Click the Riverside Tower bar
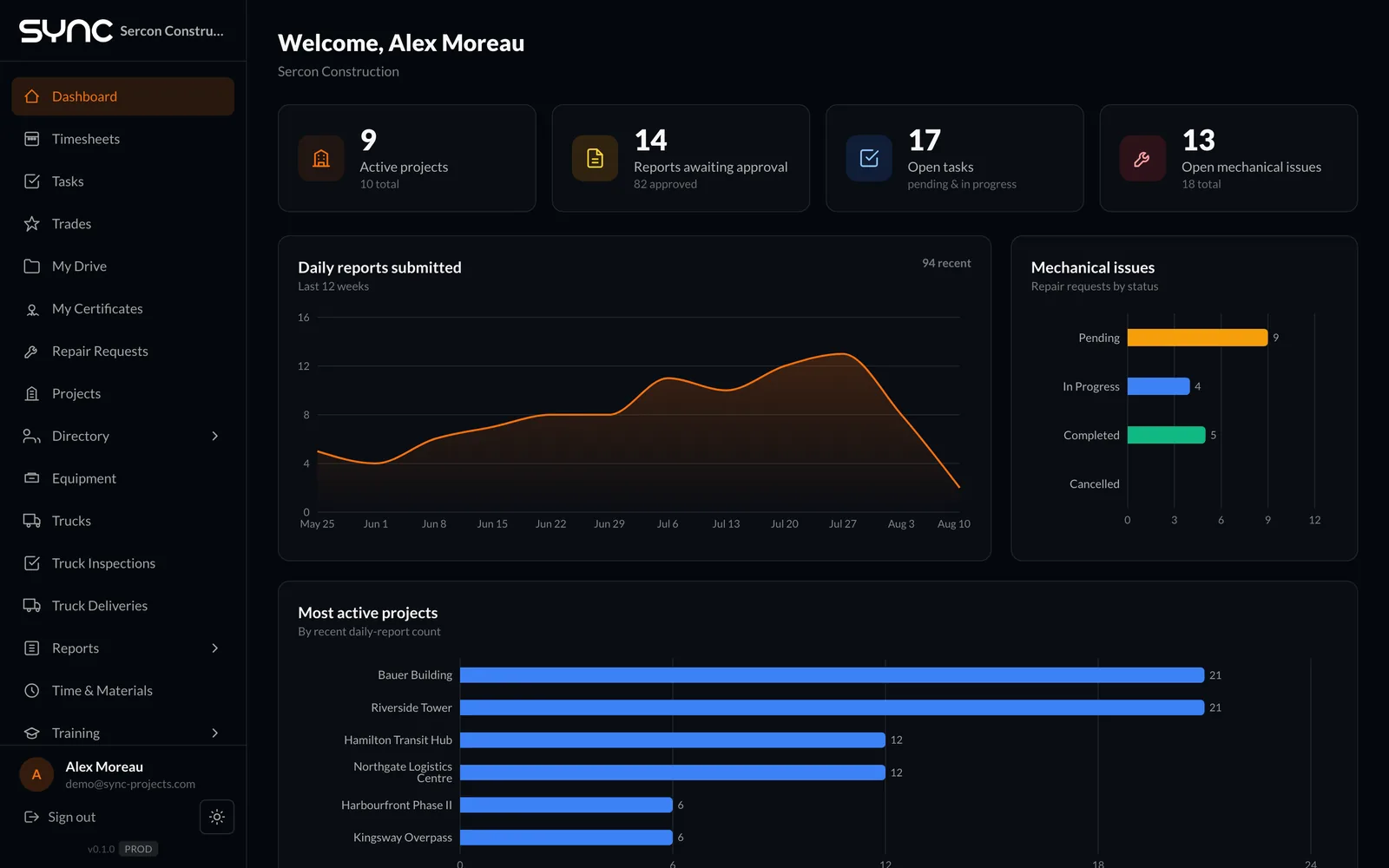1389x868 pixels. click(x=833, y=707)
